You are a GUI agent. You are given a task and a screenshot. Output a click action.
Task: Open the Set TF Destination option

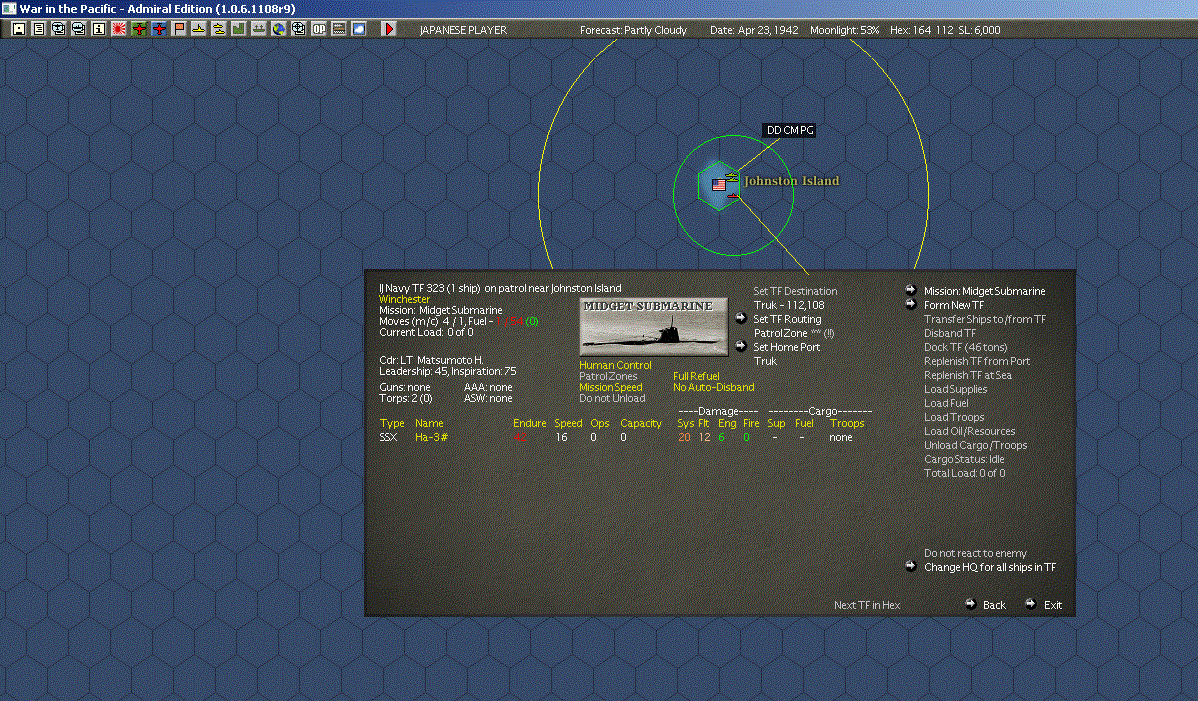[x=795, y=291]
